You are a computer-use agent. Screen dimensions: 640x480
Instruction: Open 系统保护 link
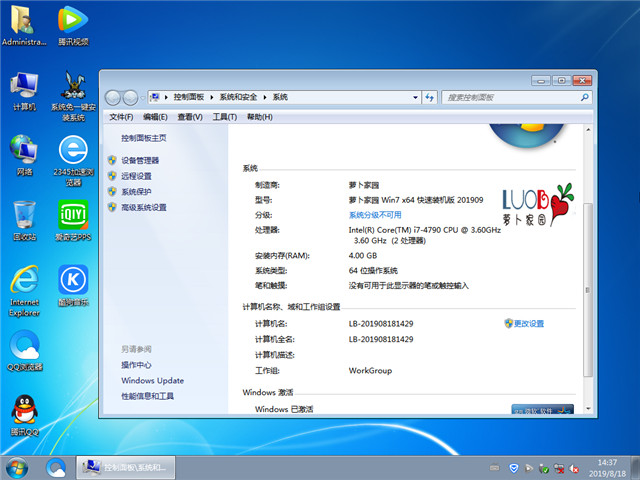click(136, 191)
